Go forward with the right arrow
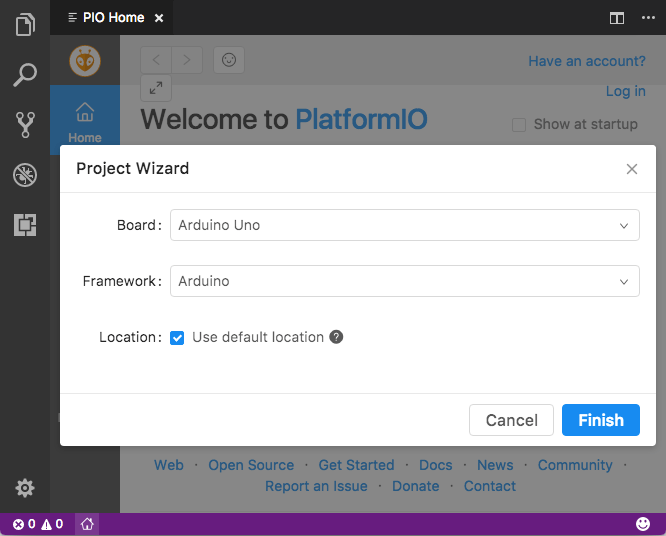The image size is (666, 536). [x=187, y=60]
